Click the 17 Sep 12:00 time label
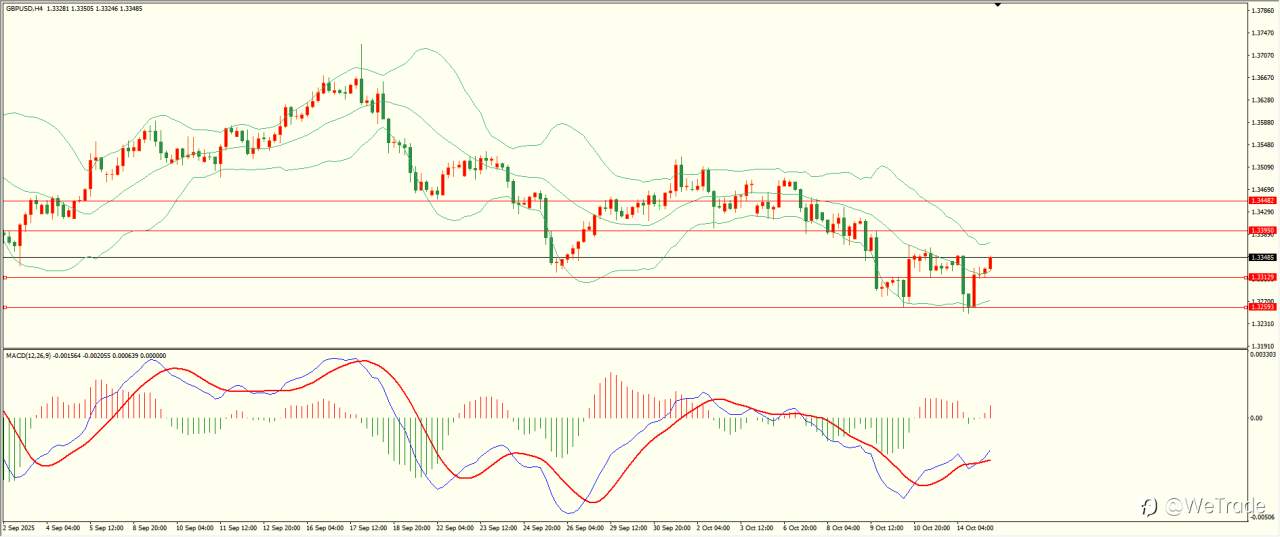This screenshot has height=537, width=1280. pos(370,526)
